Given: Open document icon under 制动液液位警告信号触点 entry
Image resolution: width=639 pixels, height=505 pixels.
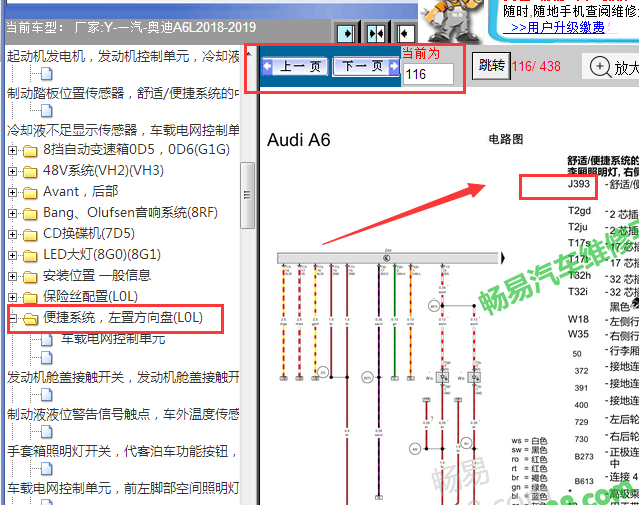Looking at the screenshot, I should [x=47, y=432].
